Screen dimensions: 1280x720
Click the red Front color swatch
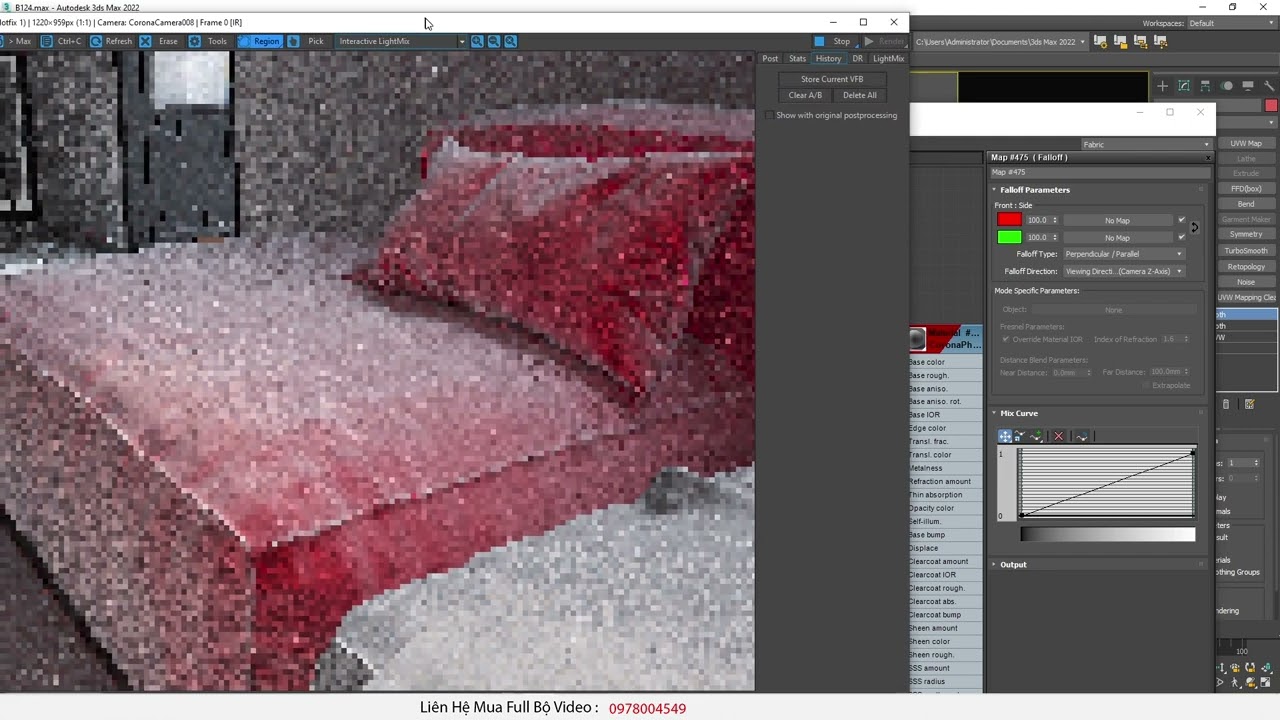pyautogui.click(x=1009, y=220)
